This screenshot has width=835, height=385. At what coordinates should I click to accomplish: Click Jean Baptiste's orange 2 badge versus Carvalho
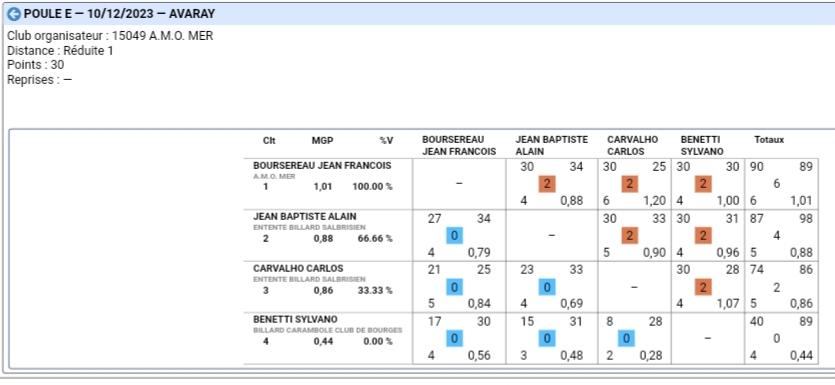point(629,236)
